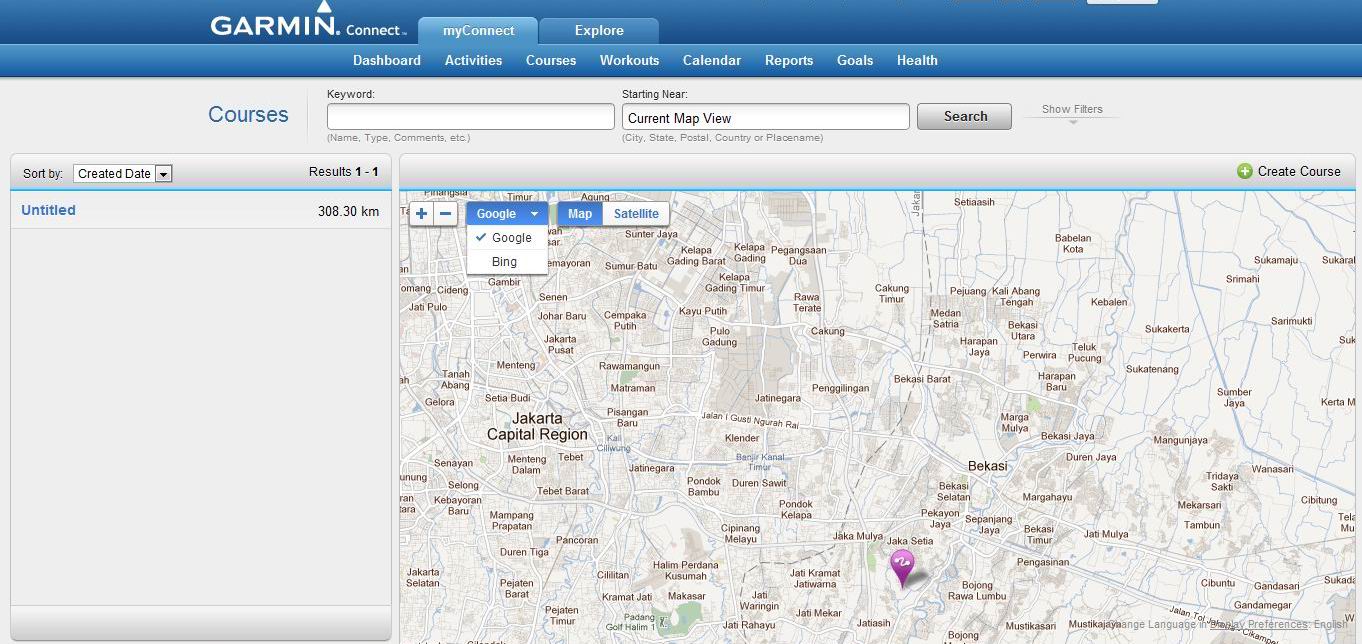Click the Courses page heading
1362x644 pixels.
248,114
